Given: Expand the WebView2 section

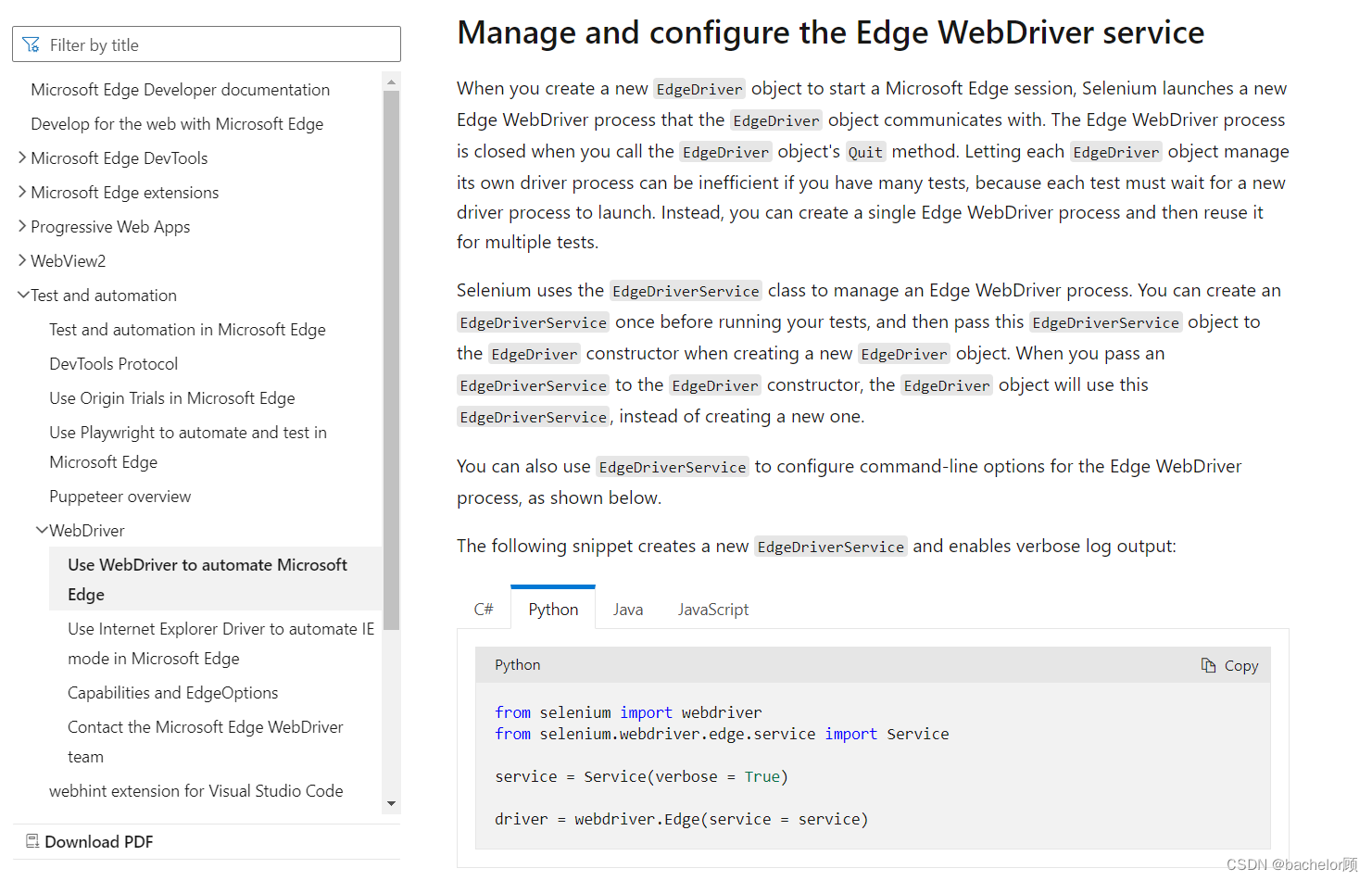Looking at the screenshot, I should coord(22,260).
